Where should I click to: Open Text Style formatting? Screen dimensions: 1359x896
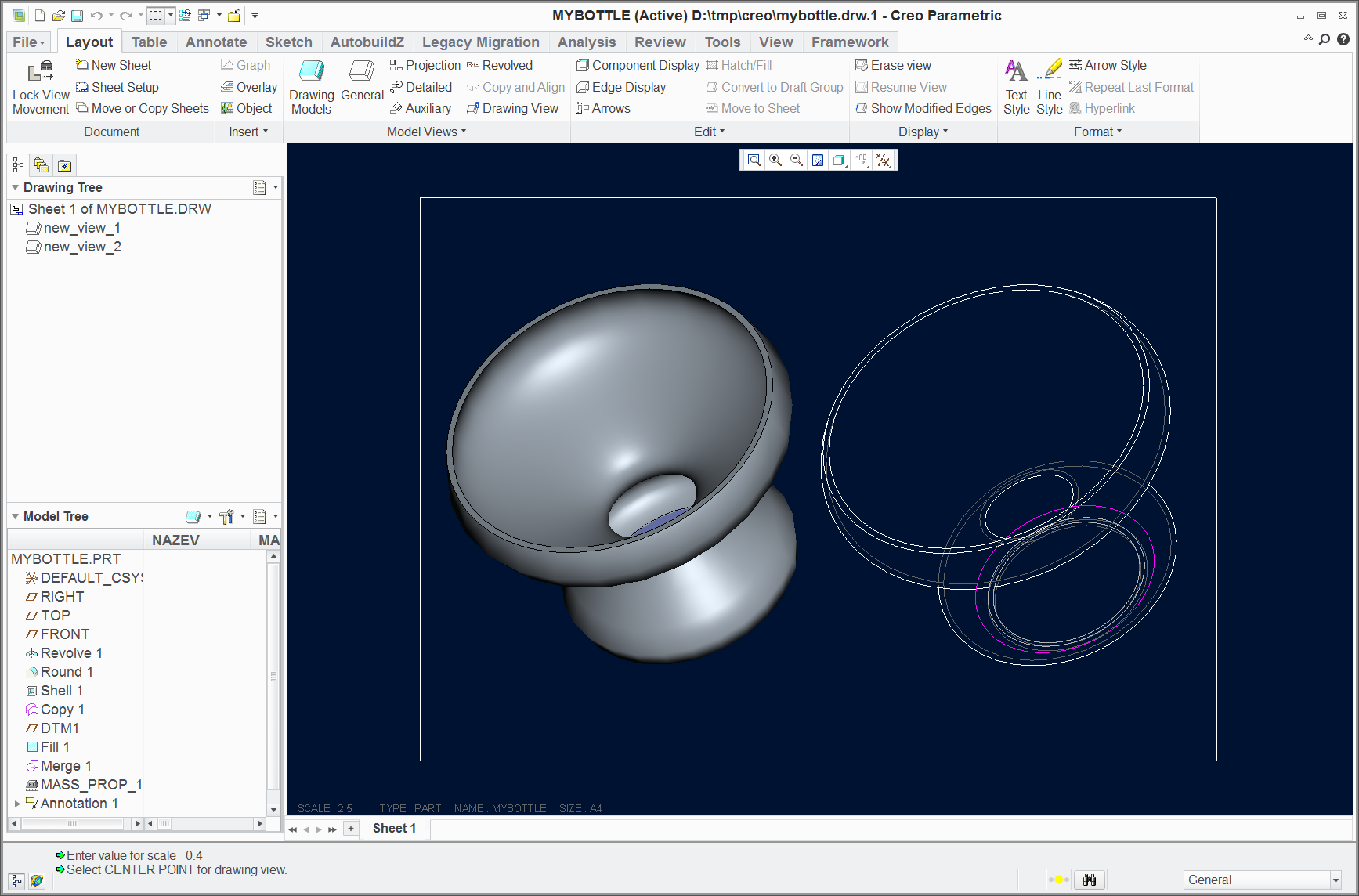click(x=1017, y=88)
